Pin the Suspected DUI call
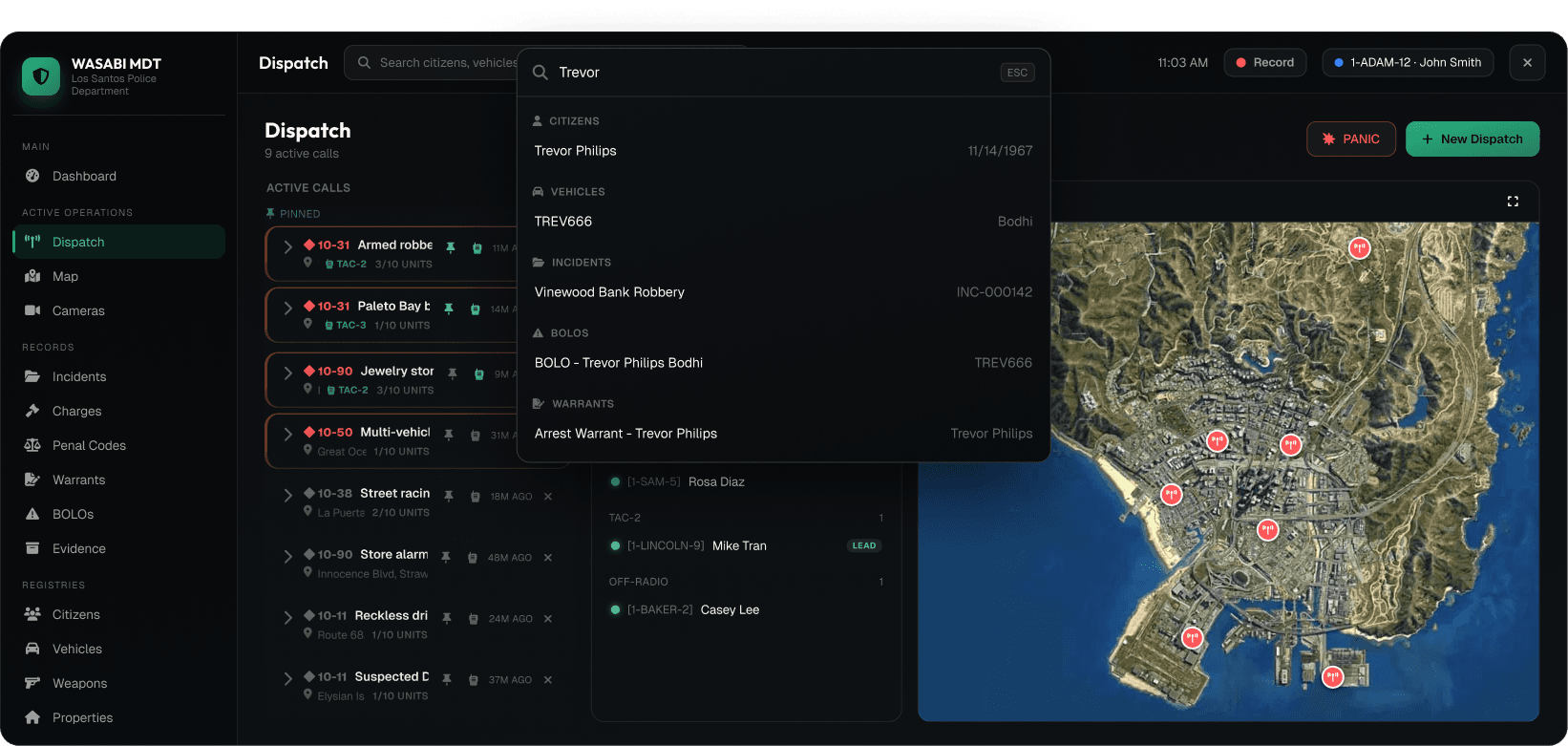This screenshot has width=1568, height=746. [447, 679]
